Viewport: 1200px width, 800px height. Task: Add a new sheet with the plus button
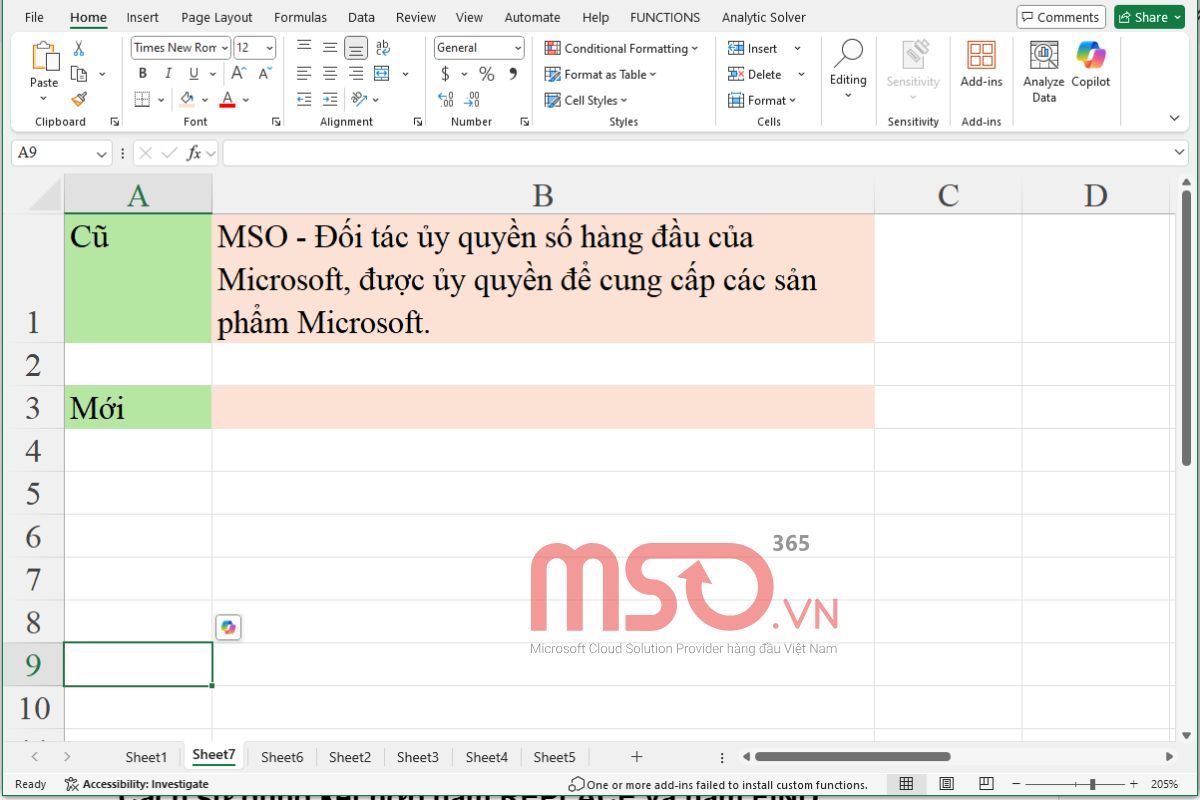point(636,757)
